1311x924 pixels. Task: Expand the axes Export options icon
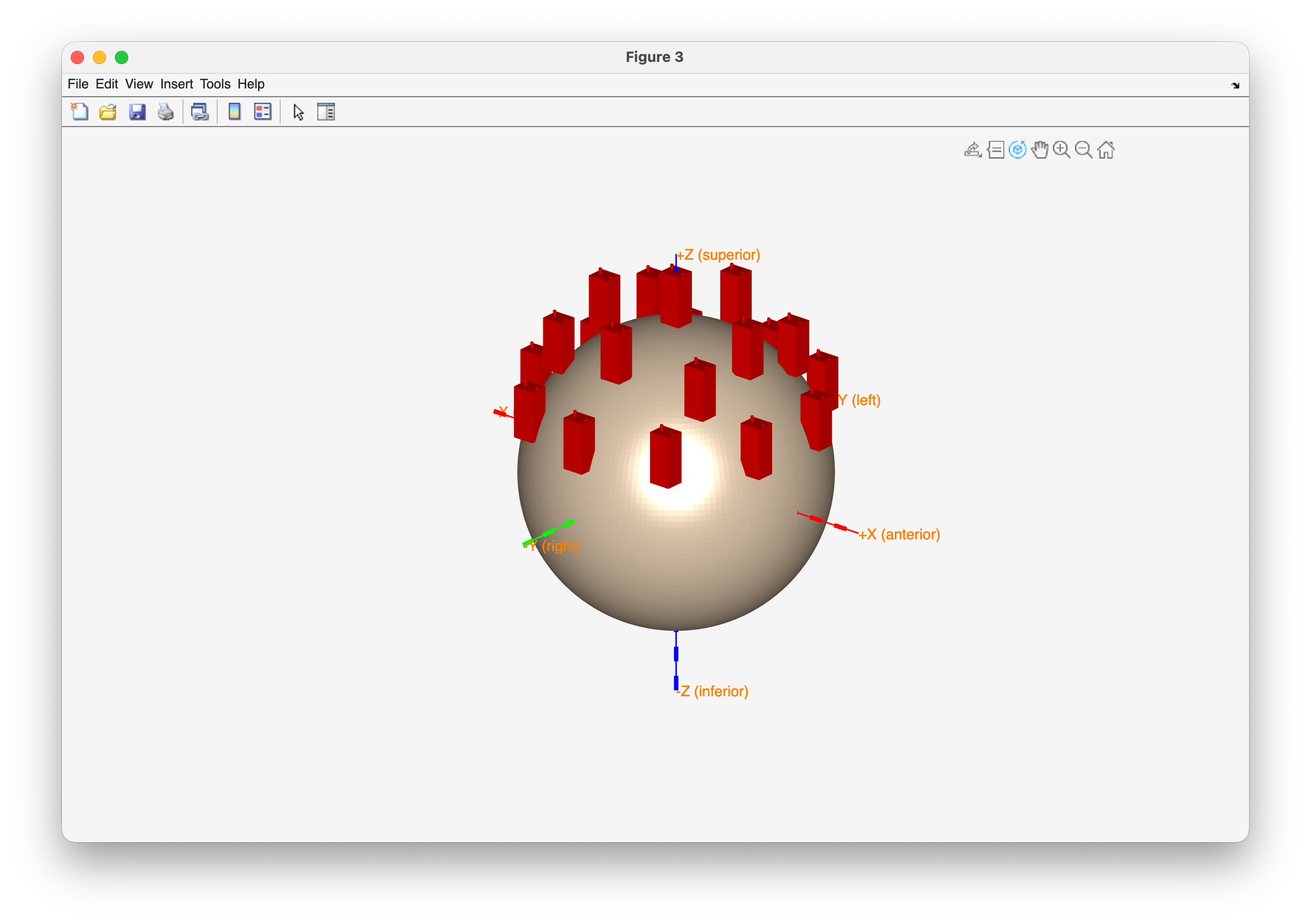coord(973,150)
